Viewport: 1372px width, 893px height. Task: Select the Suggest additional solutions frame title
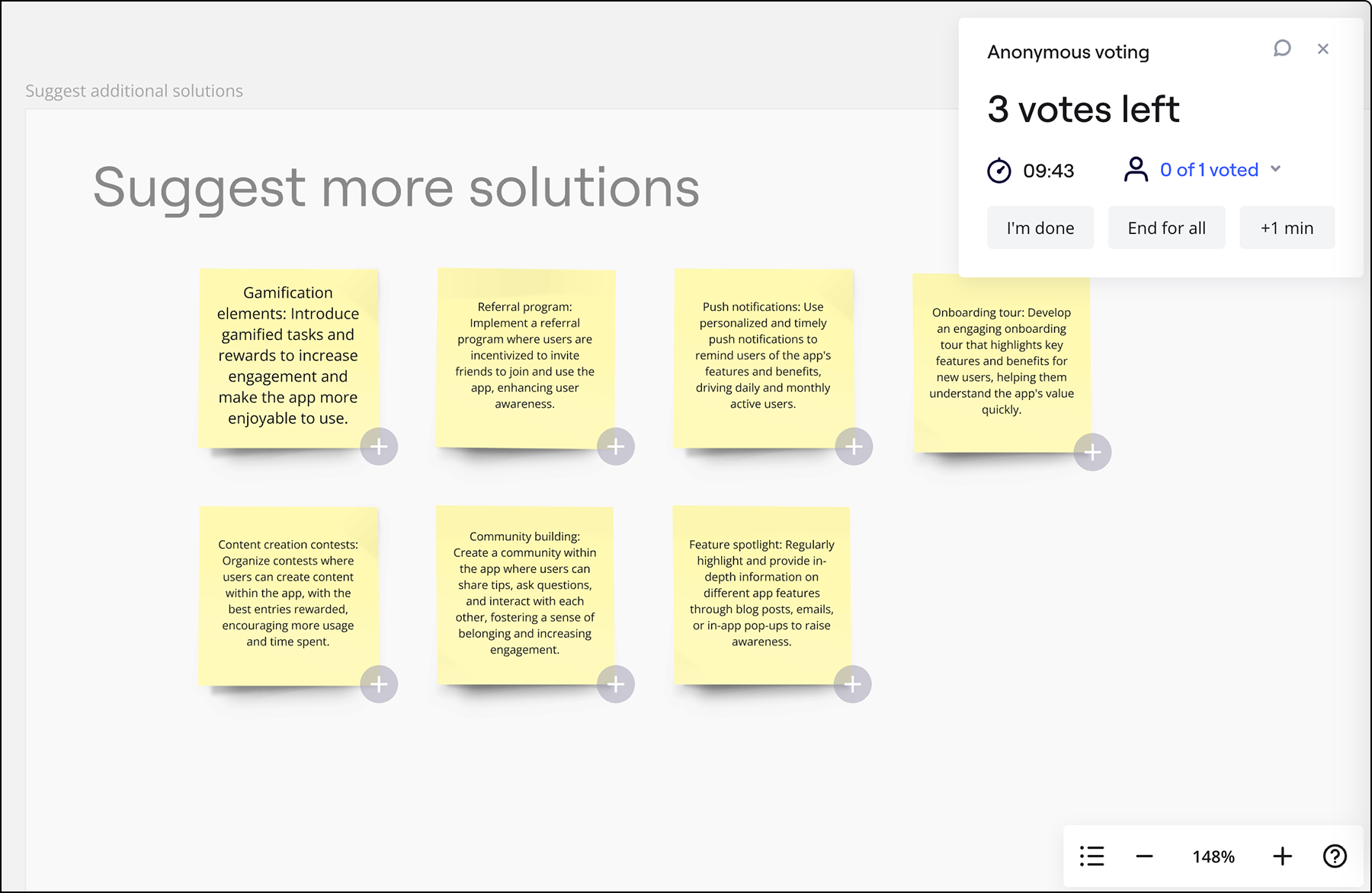click(134, 91)
